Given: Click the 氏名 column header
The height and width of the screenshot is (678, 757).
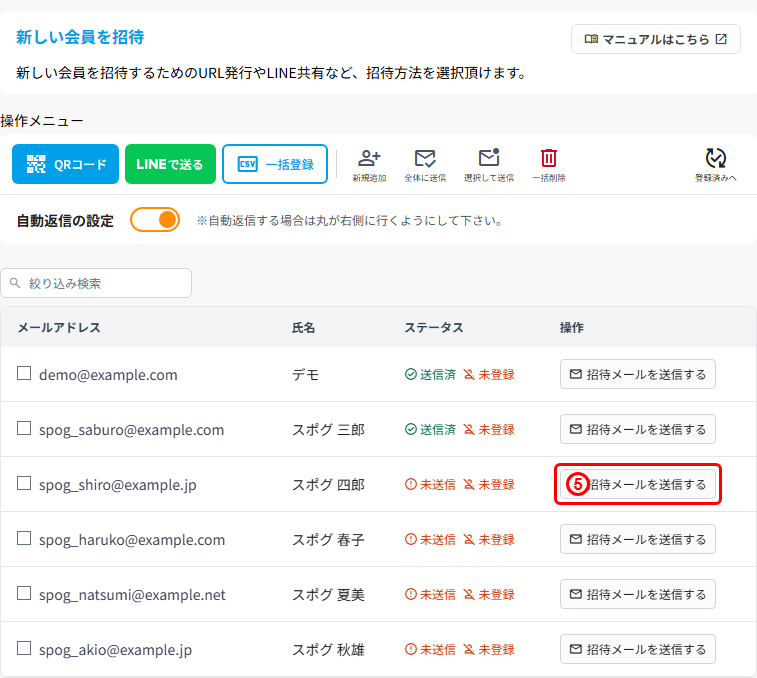Looking at the screenshot, I should tap(303, 328).
